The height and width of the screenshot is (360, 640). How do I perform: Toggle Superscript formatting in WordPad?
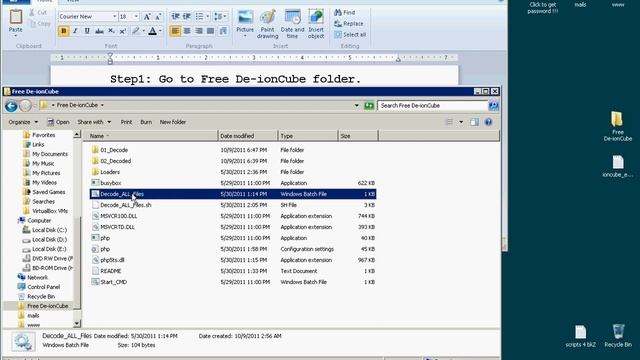[122, 31]
